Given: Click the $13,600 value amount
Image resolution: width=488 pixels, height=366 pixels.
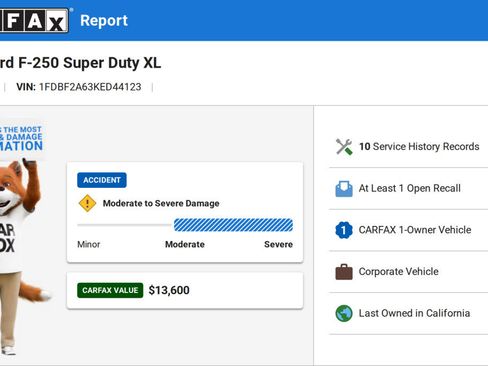Looking at the screenshot, I should click(x=169, y=290).
